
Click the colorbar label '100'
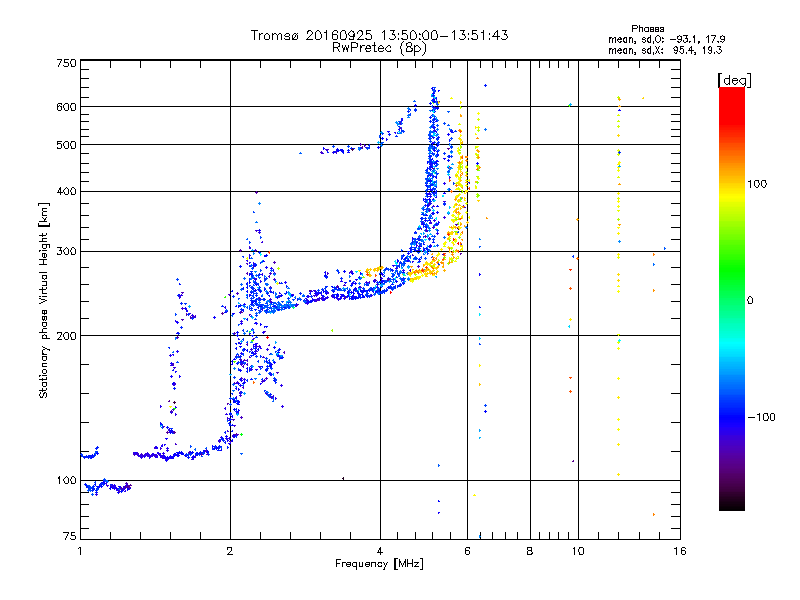tap(757, 184)
